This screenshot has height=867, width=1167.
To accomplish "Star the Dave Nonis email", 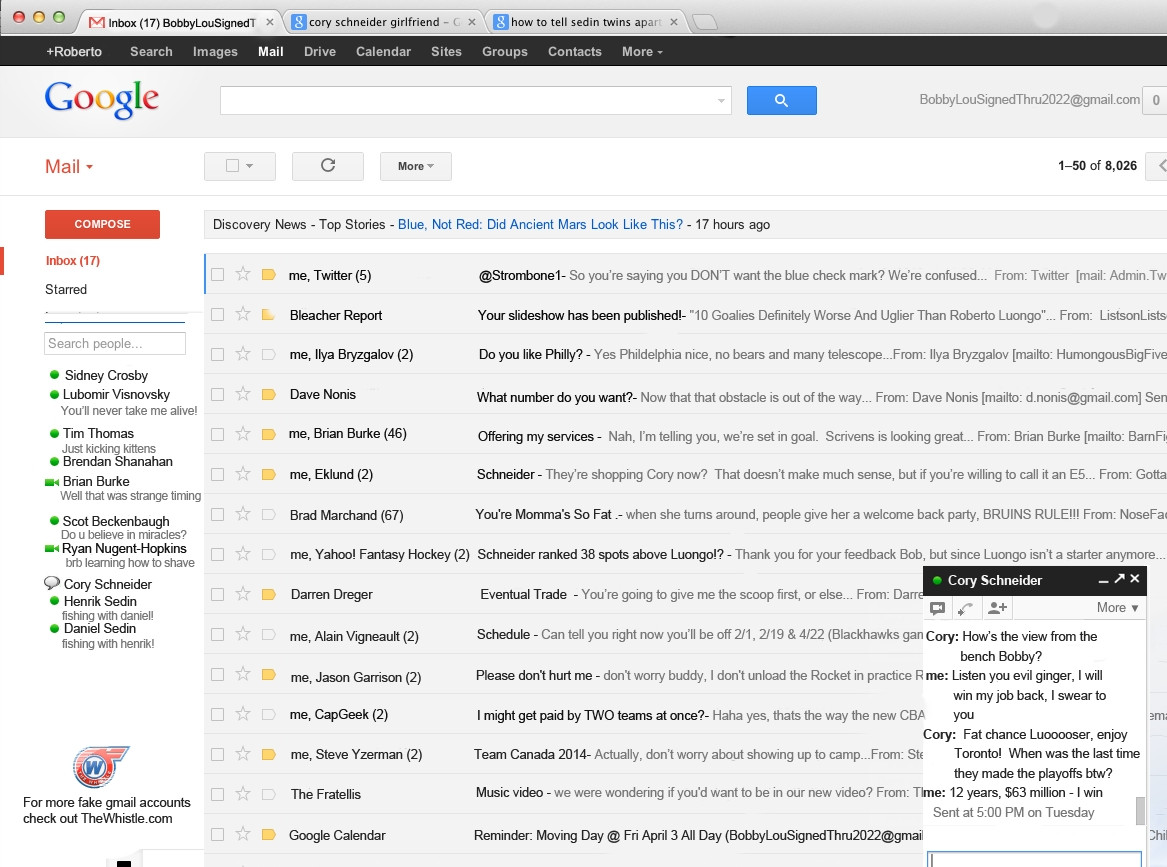I will (243, 394).
